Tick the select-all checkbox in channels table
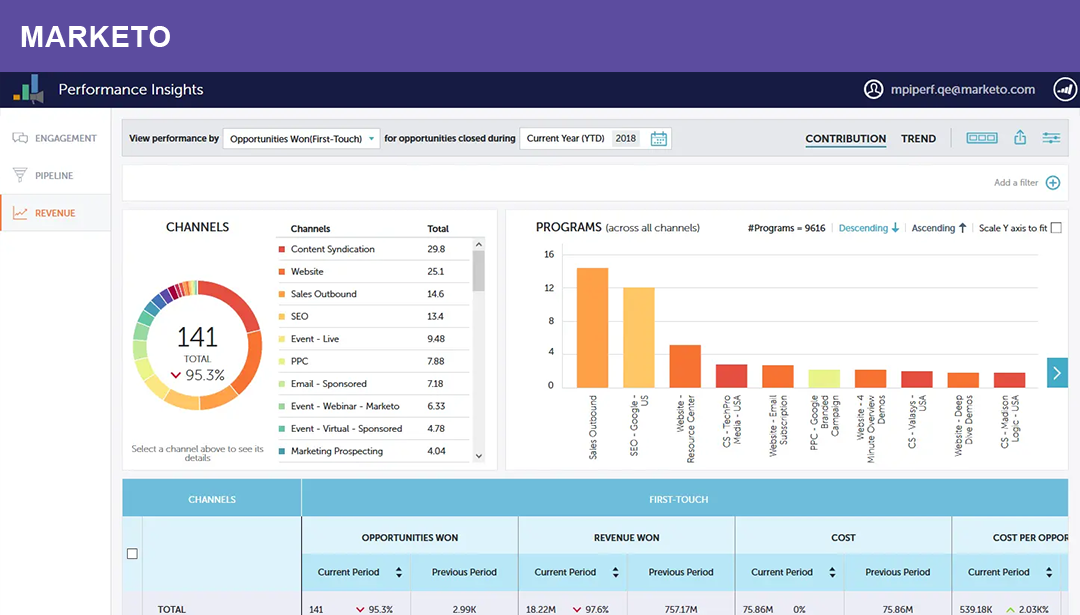Image resolution: width=1080 pixels, height=615 pixels. click(x=132, y=554)
